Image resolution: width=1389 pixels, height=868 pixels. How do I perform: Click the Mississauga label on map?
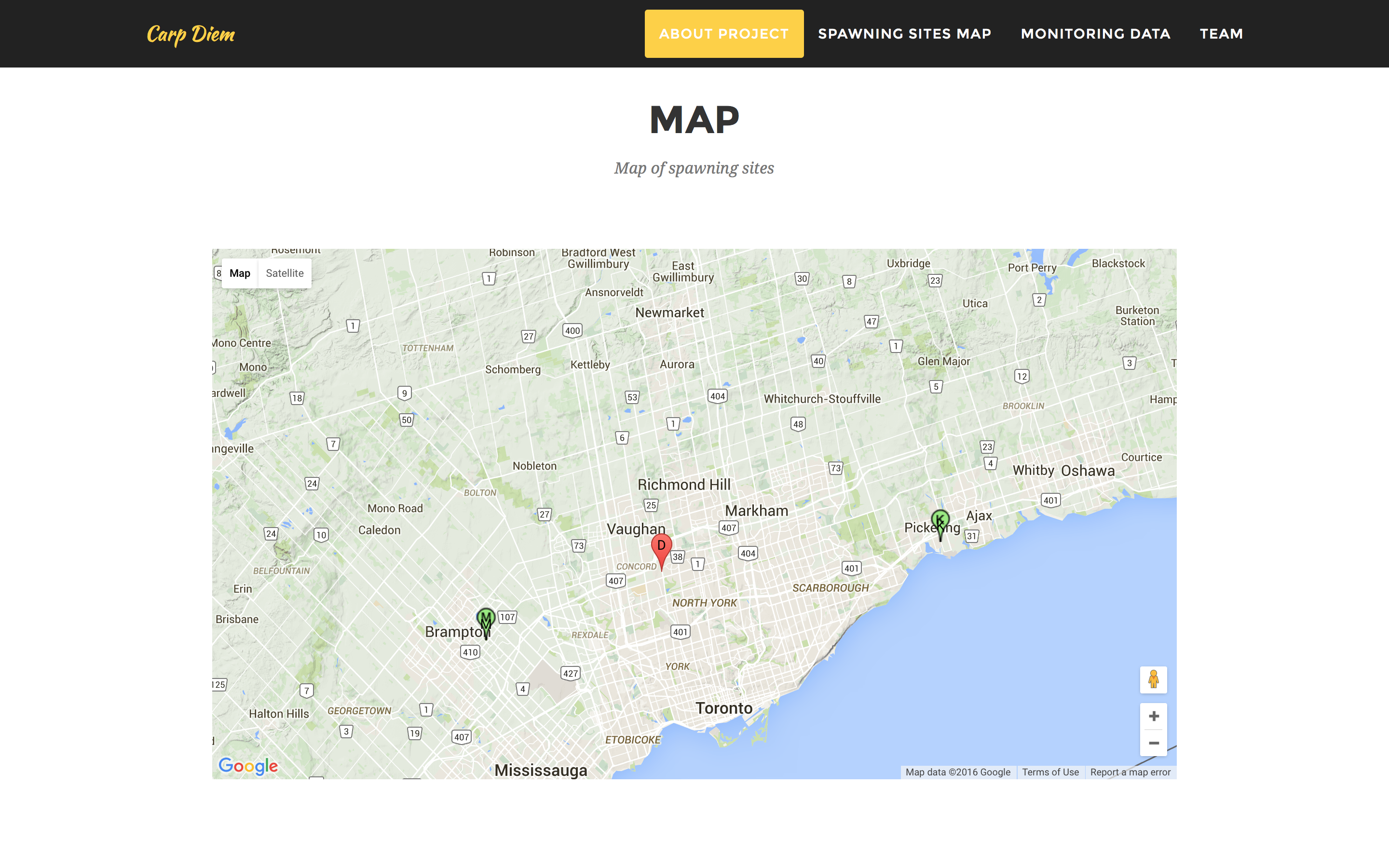541,771
